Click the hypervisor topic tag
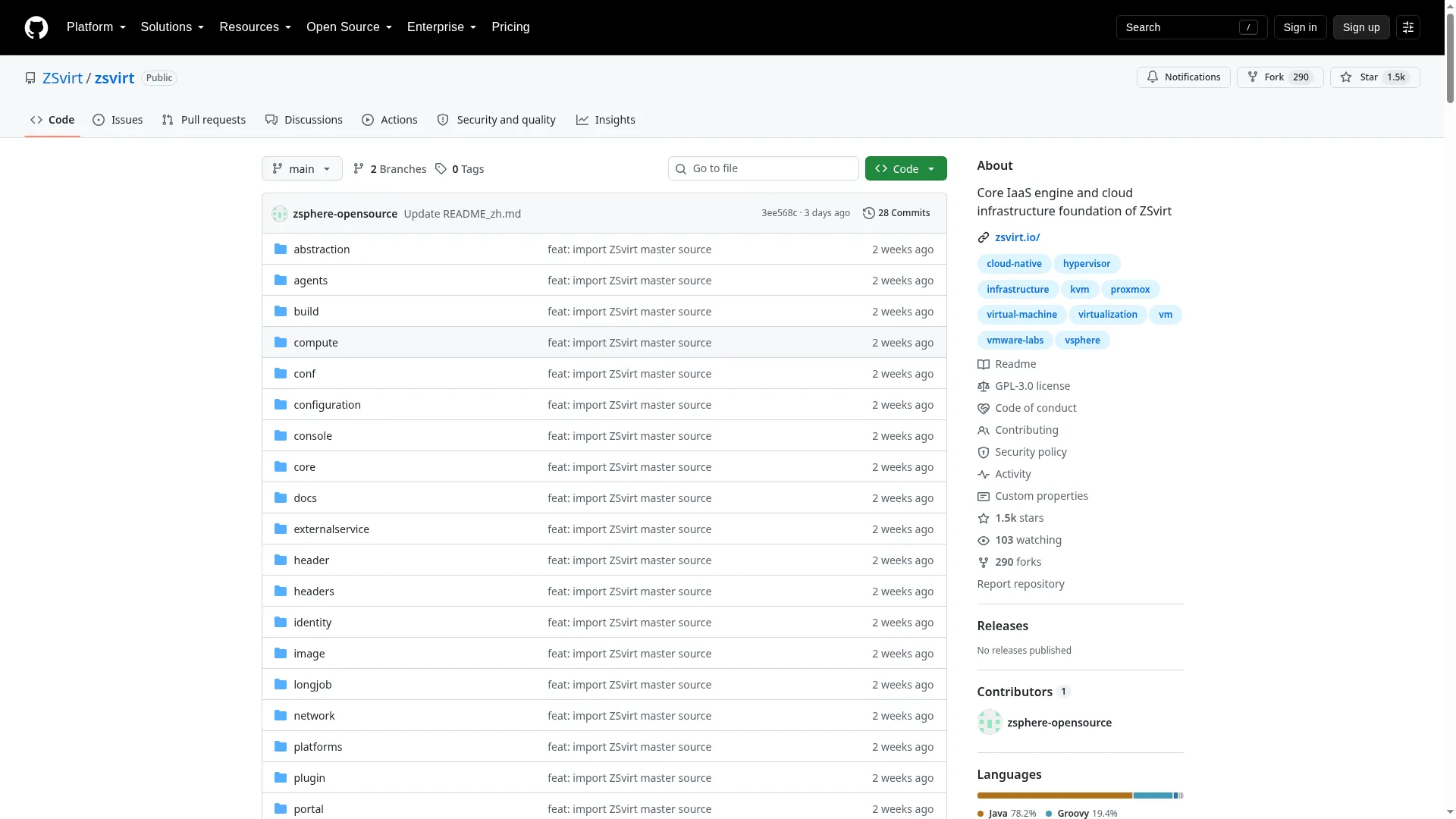This screenshot has height=819, width=1456. [x=1086, y=264]
